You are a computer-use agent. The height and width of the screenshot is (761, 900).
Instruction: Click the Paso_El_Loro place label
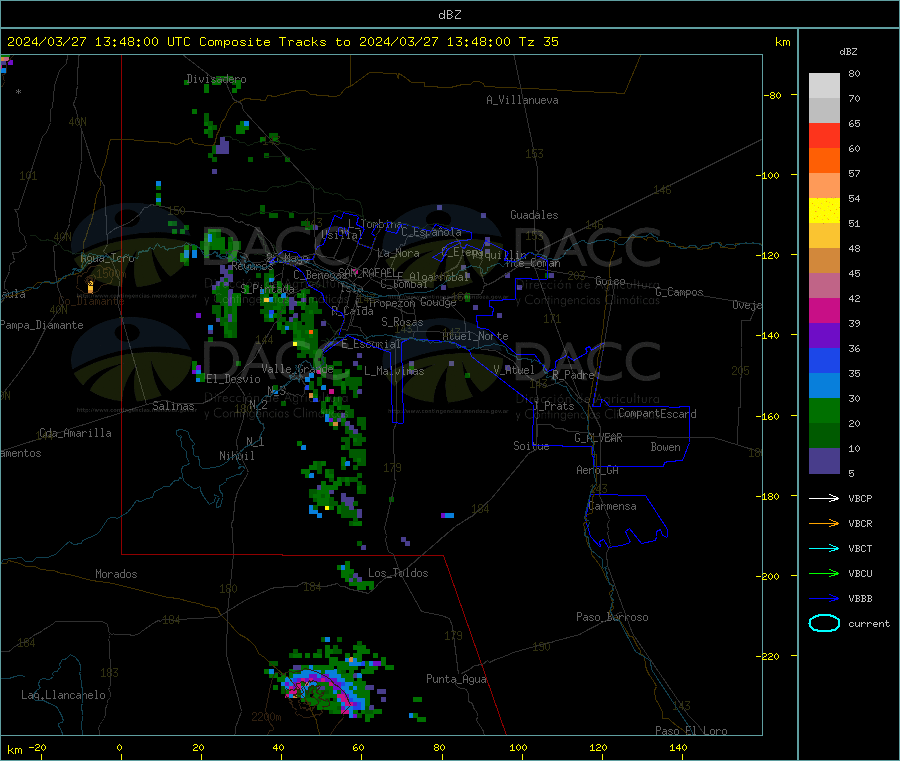click(x=691, y=731)
